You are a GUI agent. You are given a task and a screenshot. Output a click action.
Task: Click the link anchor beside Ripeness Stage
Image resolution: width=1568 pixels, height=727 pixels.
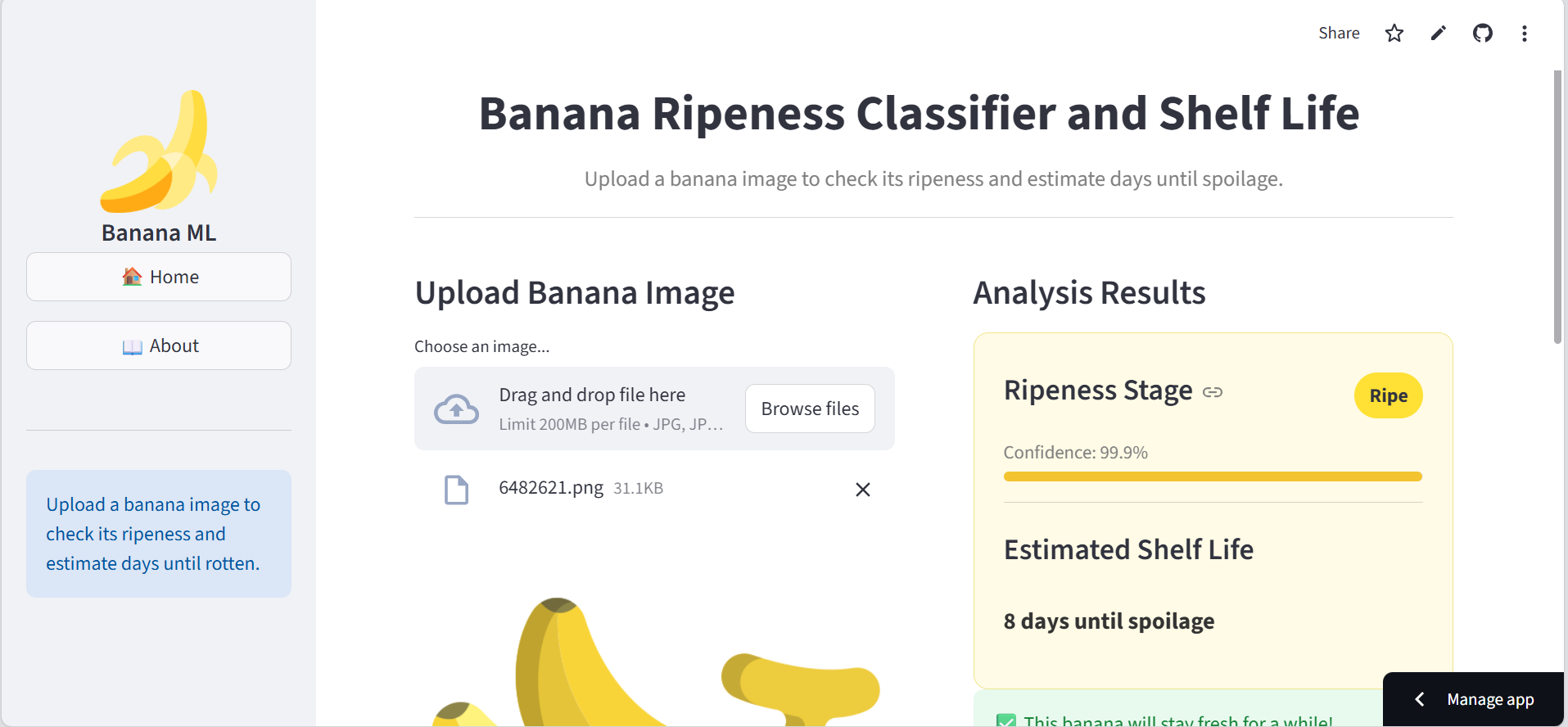coord(1212,391)
